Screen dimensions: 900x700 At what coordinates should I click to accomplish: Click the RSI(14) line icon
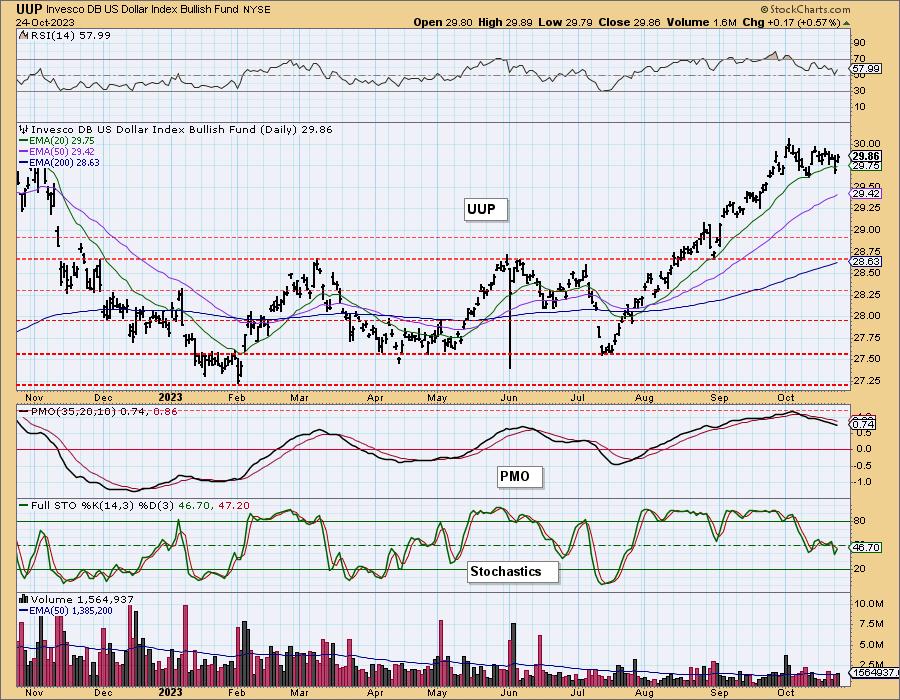pyautogui.click(x=24, y=35)
